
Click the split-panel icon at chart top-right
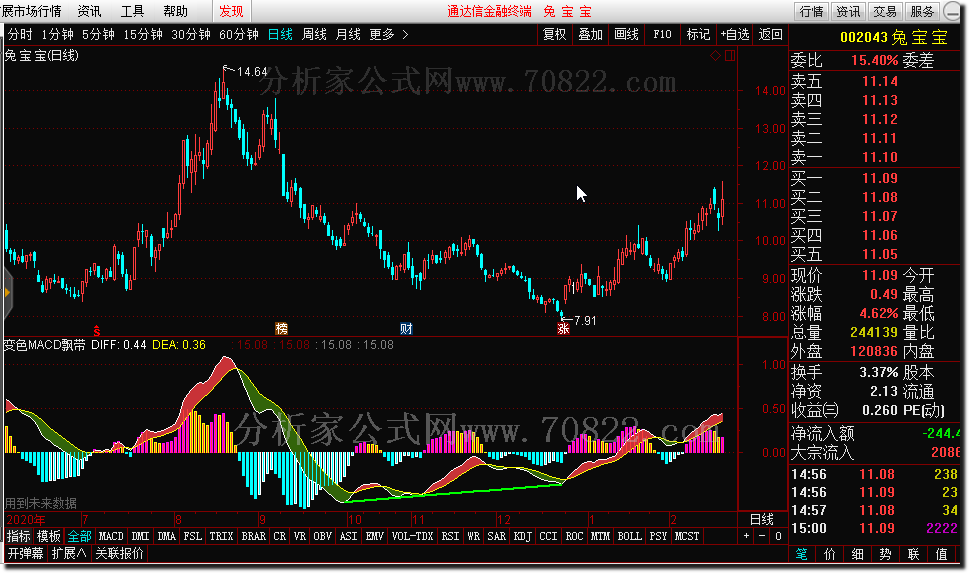(x=730, y=56)
